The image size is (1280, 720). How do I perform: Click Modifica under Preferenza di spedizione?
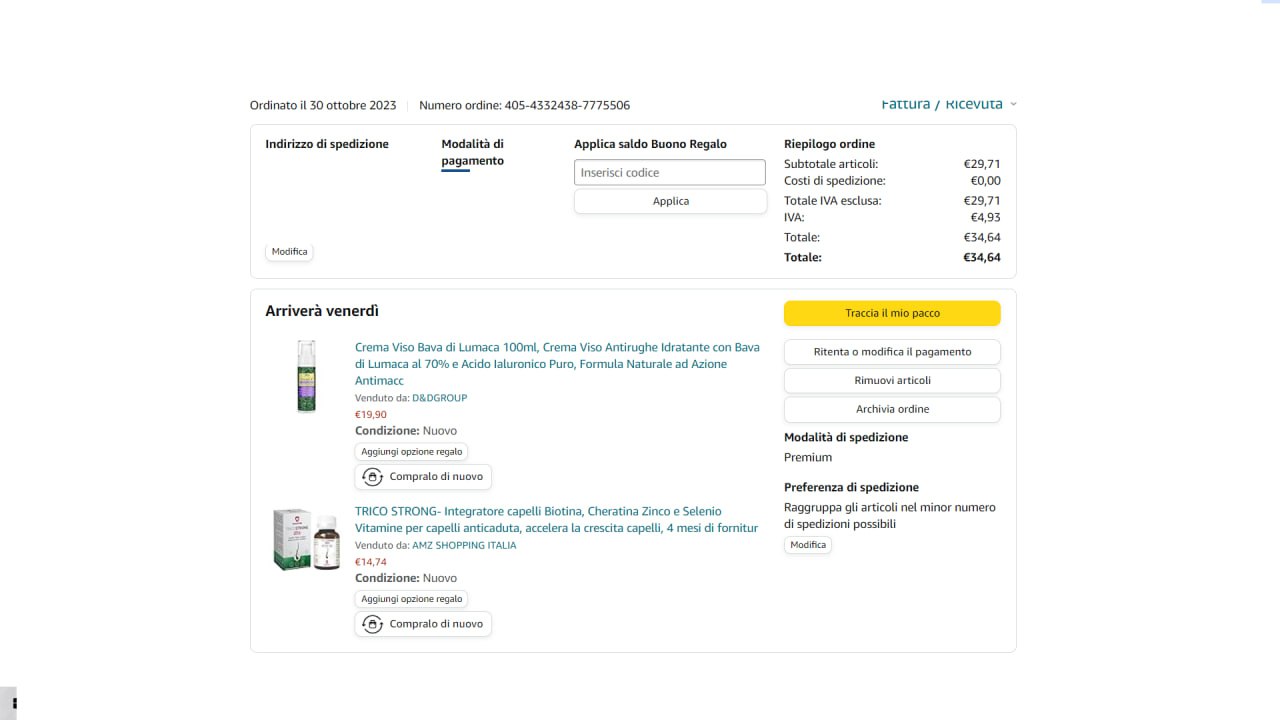pyautogui.click(x=808, y=545)
